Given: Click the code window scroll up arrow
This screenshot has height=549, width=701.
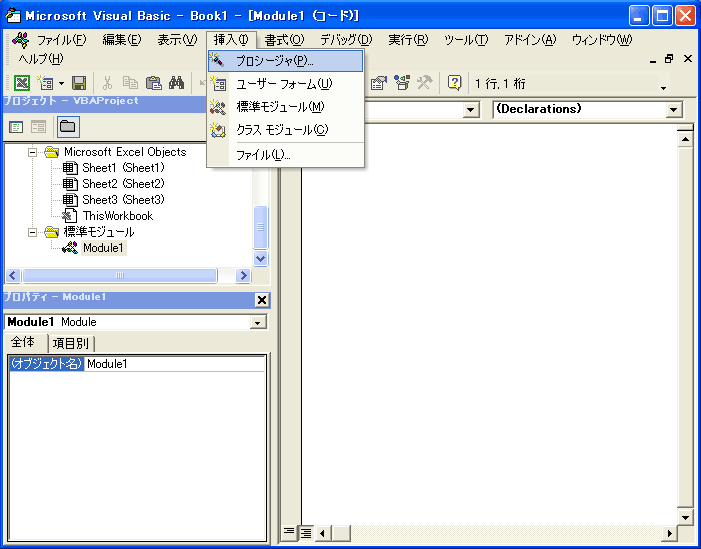Looking at the screenshot, I should (685, 139).
